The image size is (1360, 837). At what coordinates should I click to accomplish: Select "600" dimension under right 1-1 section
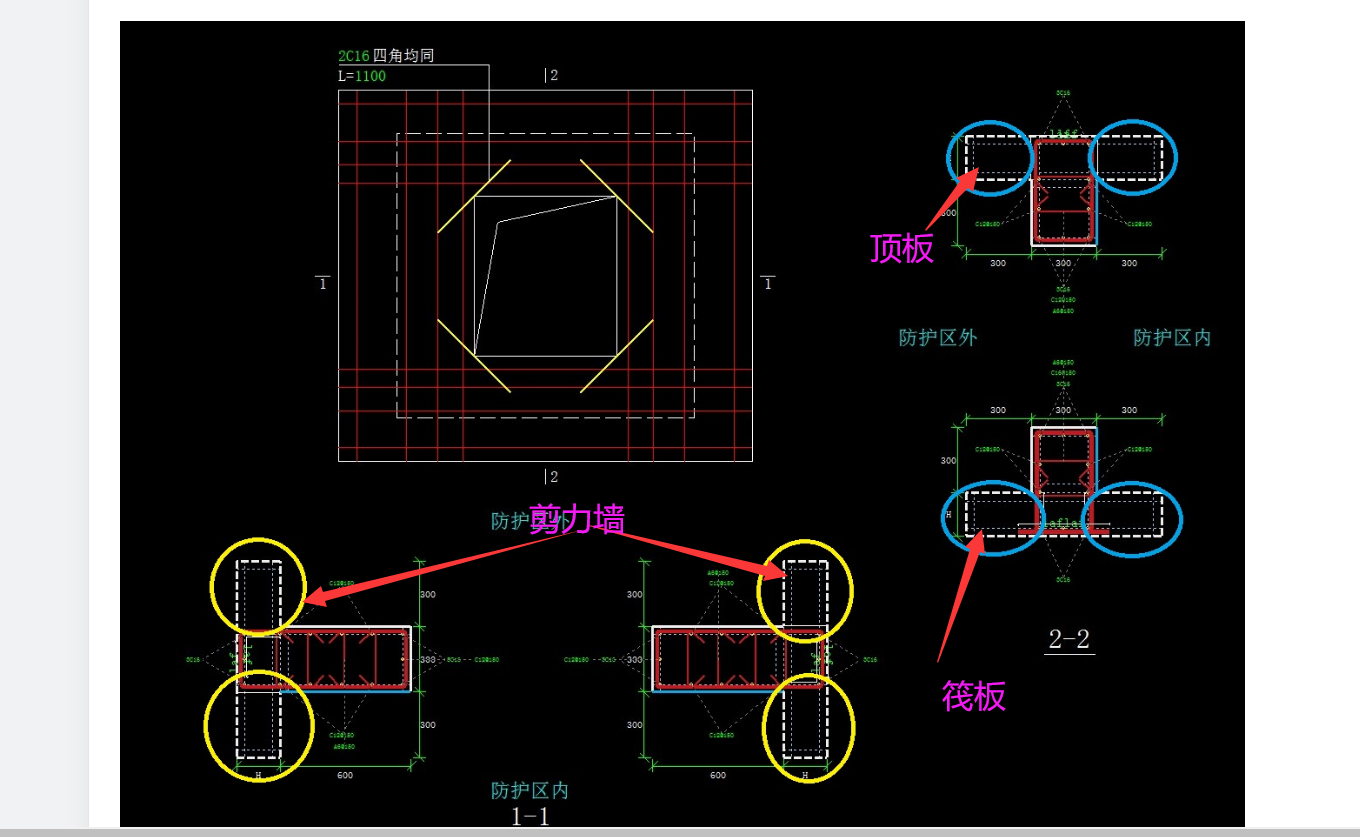tap(718, 775)
